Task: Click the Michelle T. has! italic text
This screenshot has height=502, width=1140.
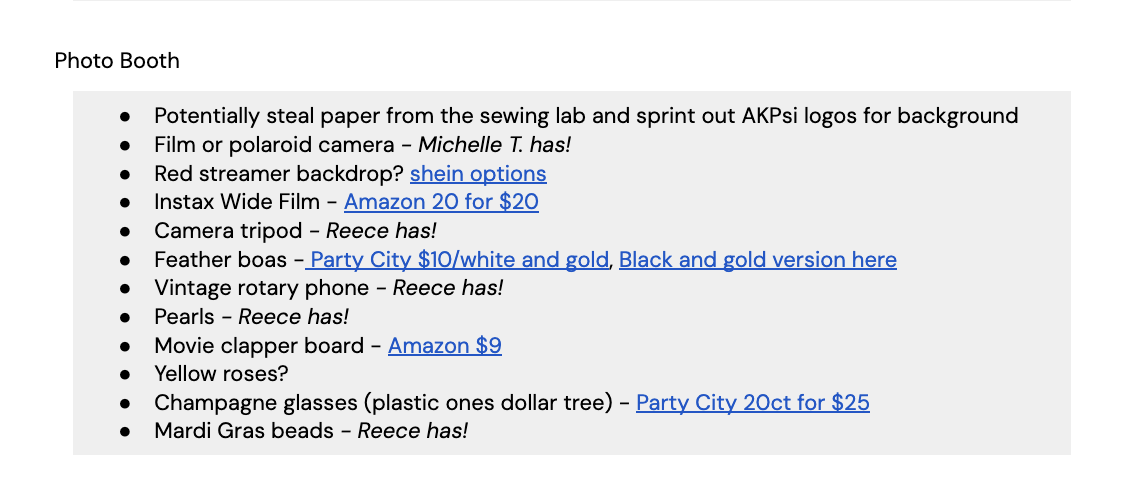Action: click(x=495, y=145)
